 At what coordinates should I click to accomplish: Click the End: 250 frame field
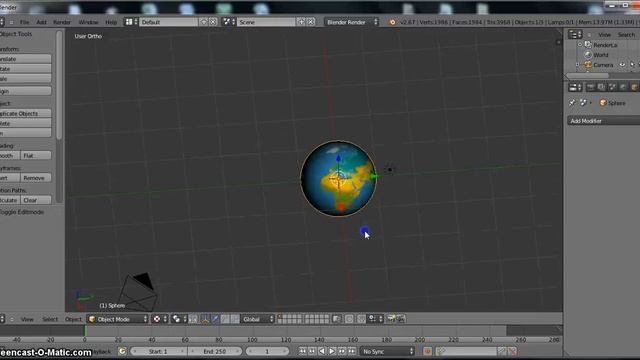pyautogui.click(x=215, y=351)
